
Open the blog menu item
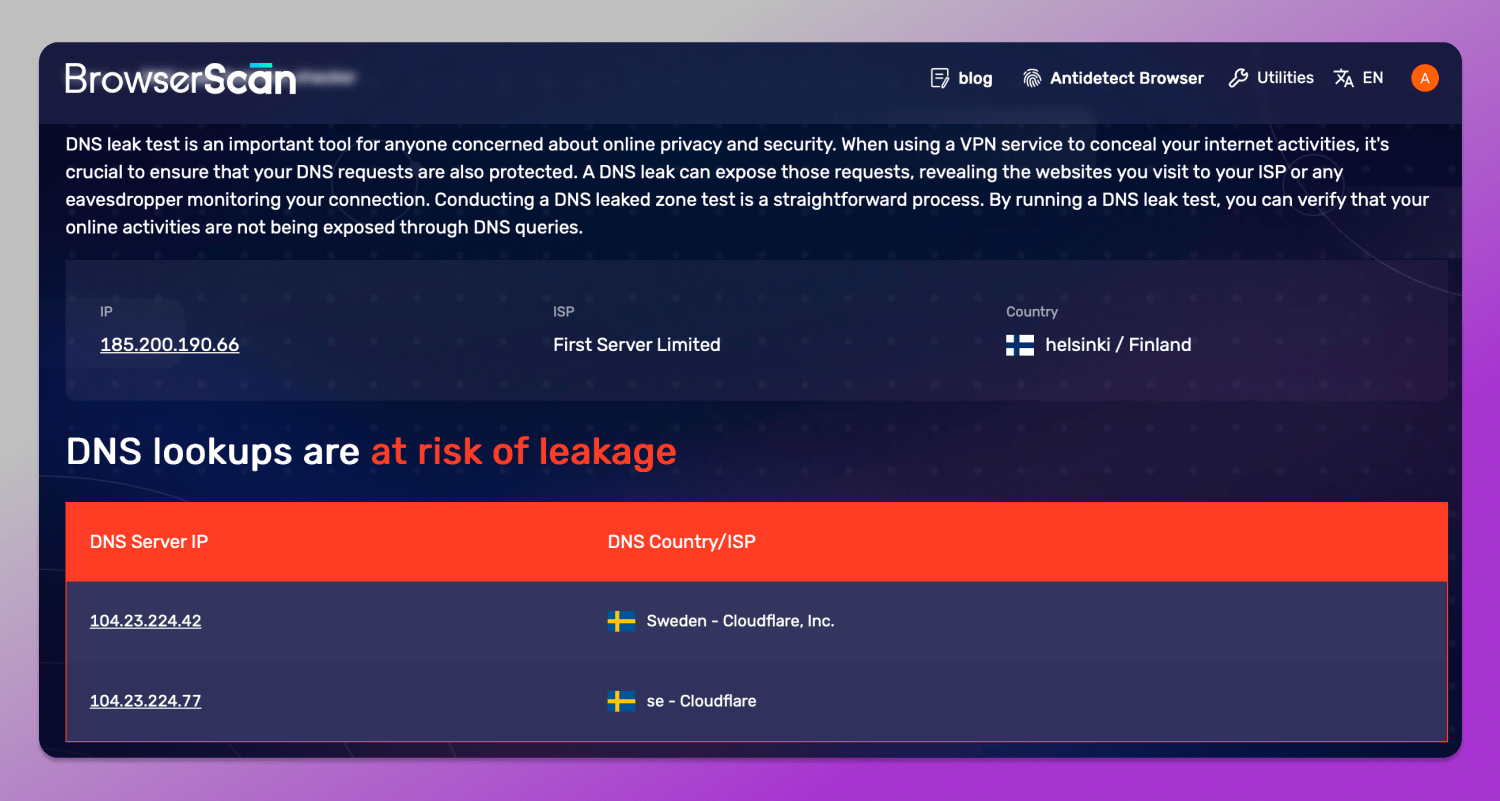coord(975,78)
